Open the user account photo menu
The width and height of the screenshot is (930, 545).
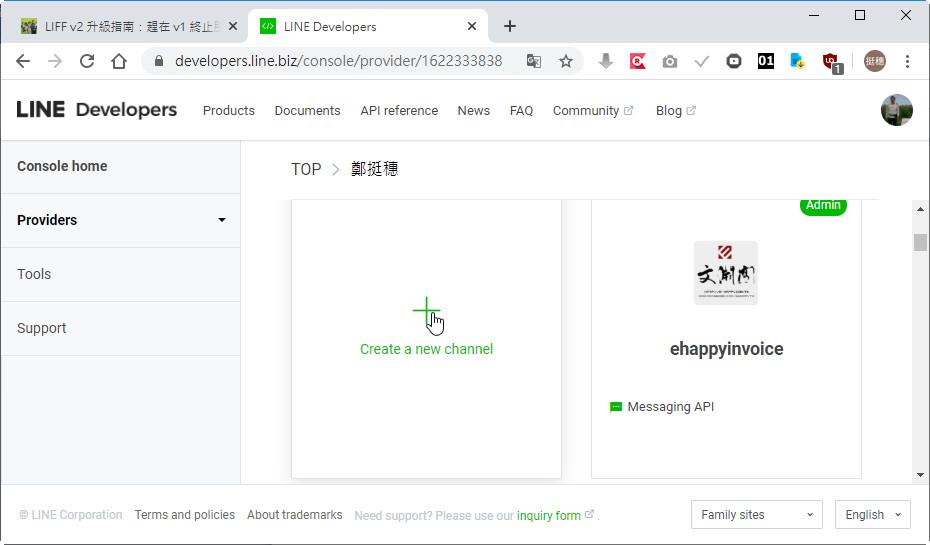[x=896, y=110]
